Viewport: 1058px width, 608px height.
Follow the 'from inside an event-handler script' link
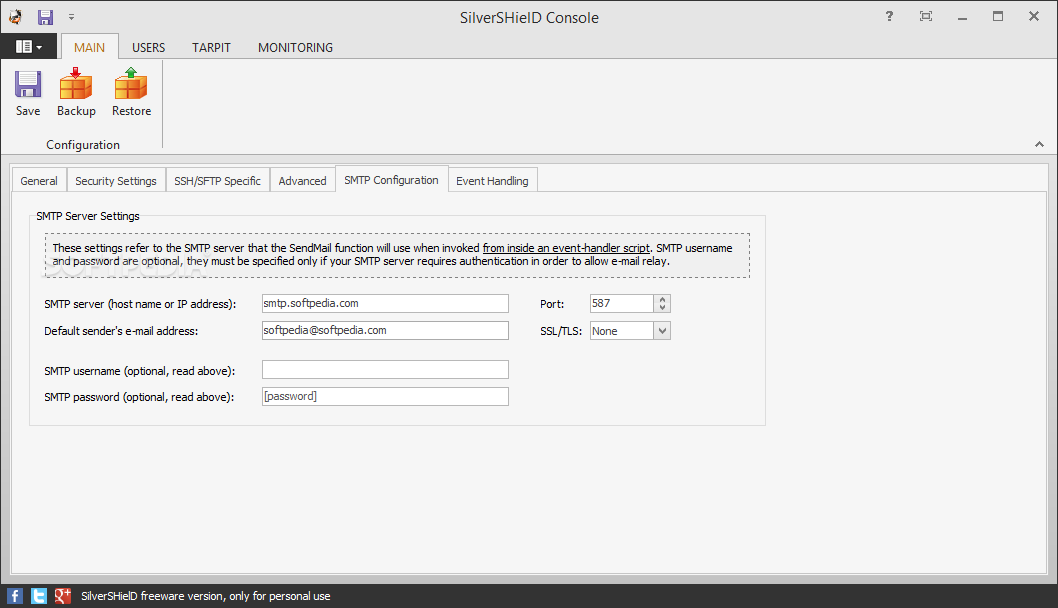566,248
